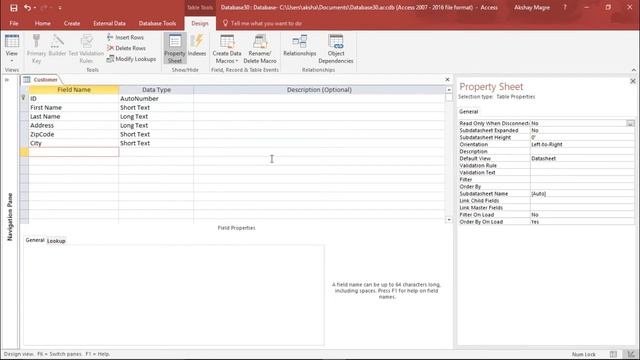This screenshot has width=640, height=360.
Task: Click the Field Name column header
Action: point(74,90)
